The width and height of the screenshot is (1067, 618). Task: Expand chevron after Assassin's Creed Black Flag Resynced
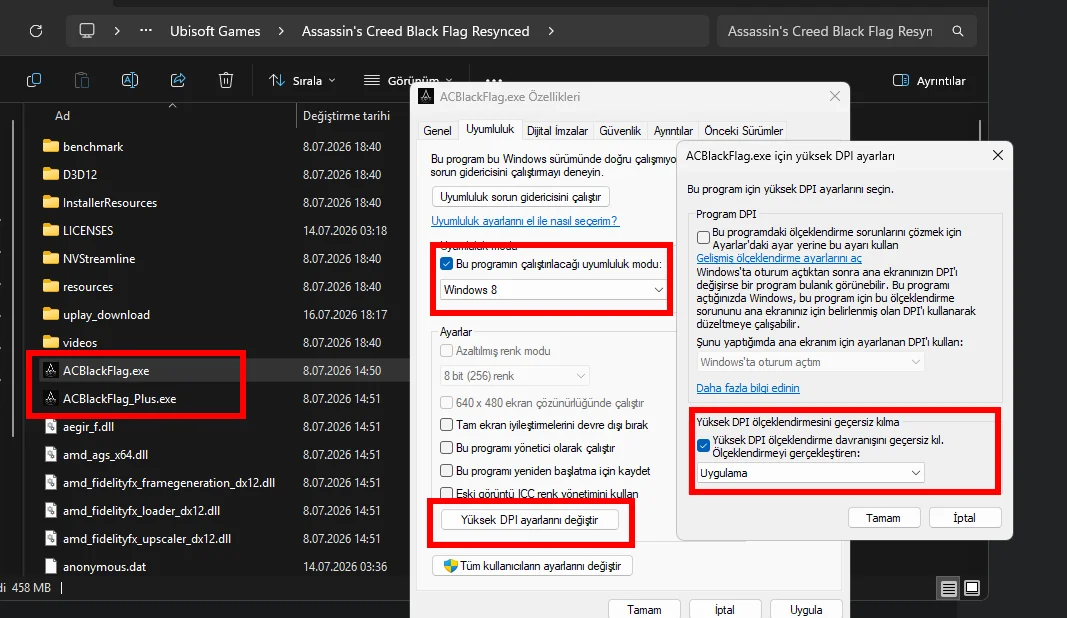(551, 31)
